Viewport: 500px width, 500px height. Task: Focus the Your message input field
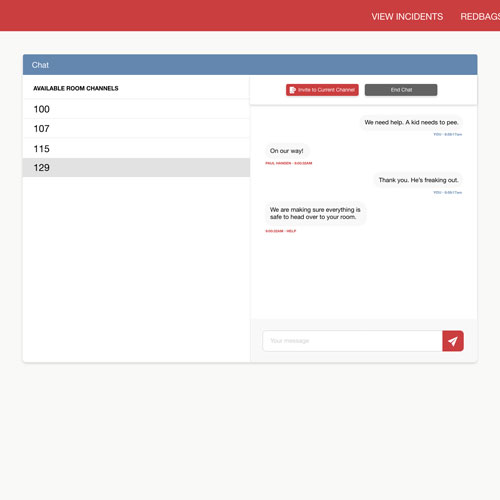click(x=352, y=341)
